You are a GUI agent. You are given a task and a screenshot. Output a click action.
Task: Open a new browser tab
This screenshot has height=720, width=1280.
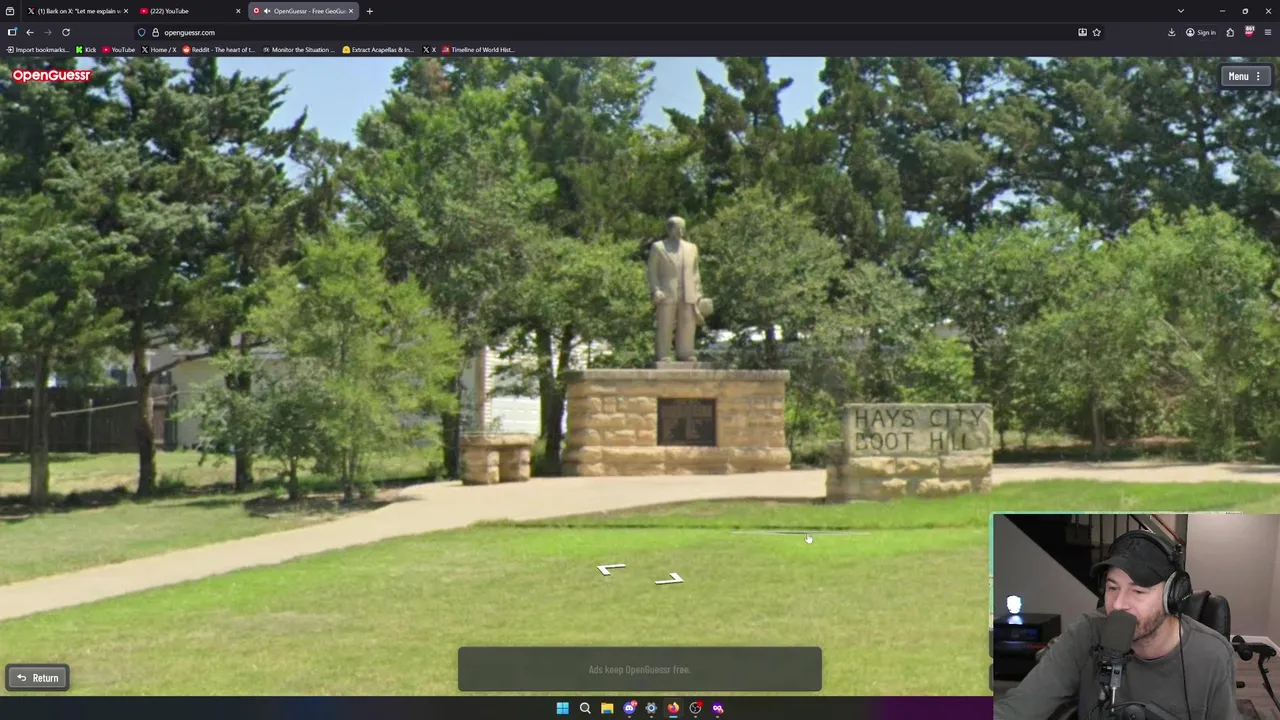[x=369, y=11]
